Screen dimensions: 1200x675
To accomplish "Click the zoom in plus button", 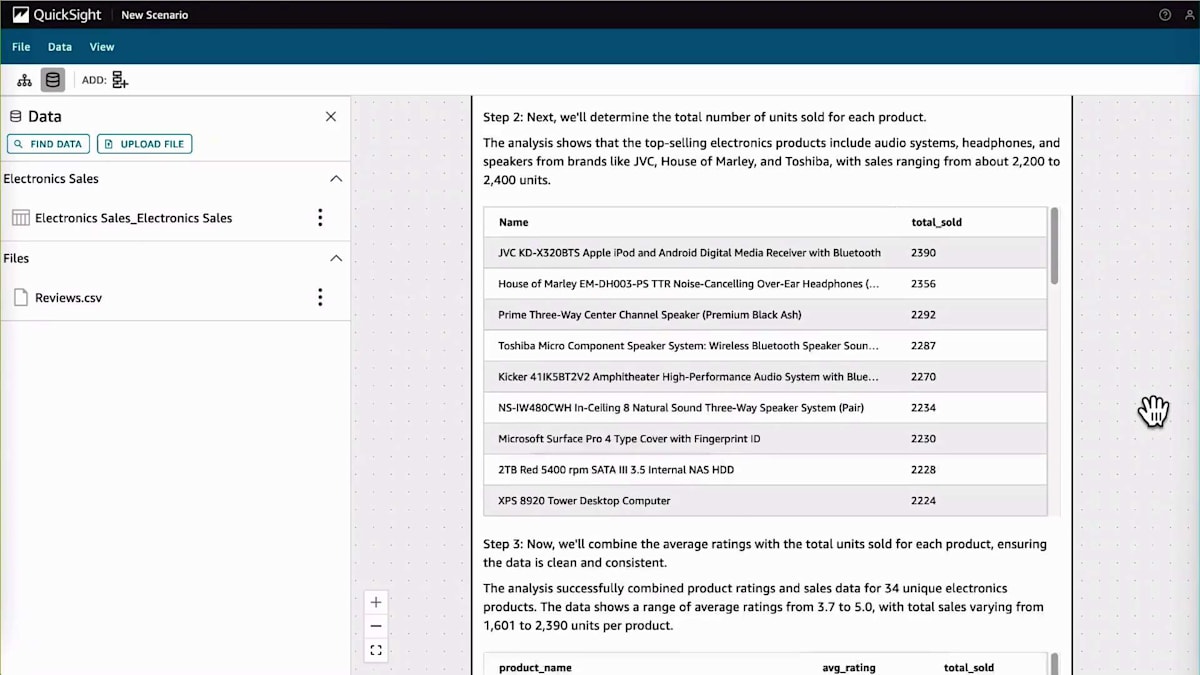I will (x=376, y=602).
